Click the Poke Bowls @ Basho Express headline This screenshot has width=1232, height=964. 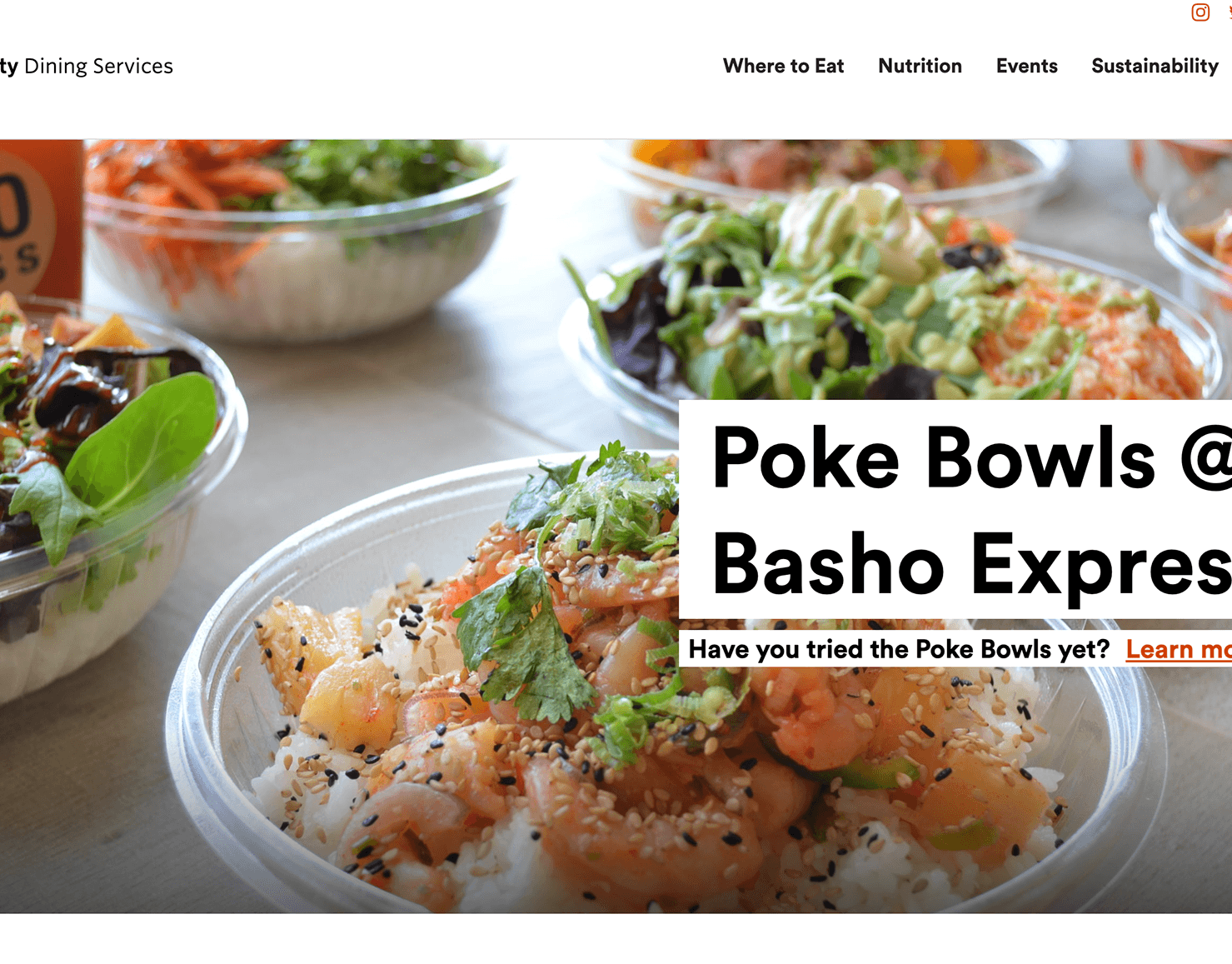click(971, 510)
